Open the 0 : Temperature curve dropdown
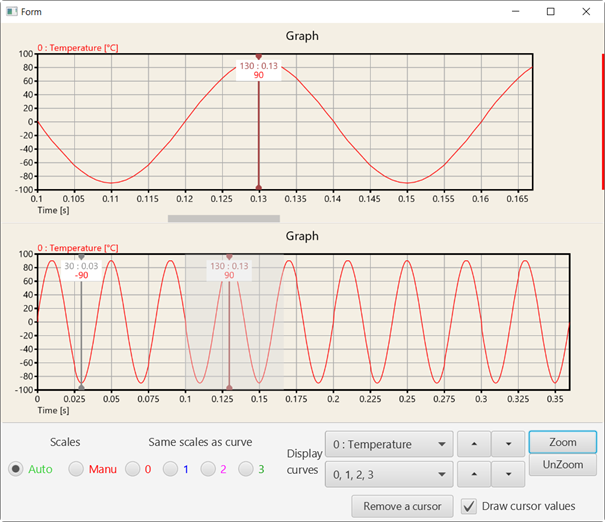Viewport: 605px width, 522px height. pyautogui.click(x=389, y=444)
